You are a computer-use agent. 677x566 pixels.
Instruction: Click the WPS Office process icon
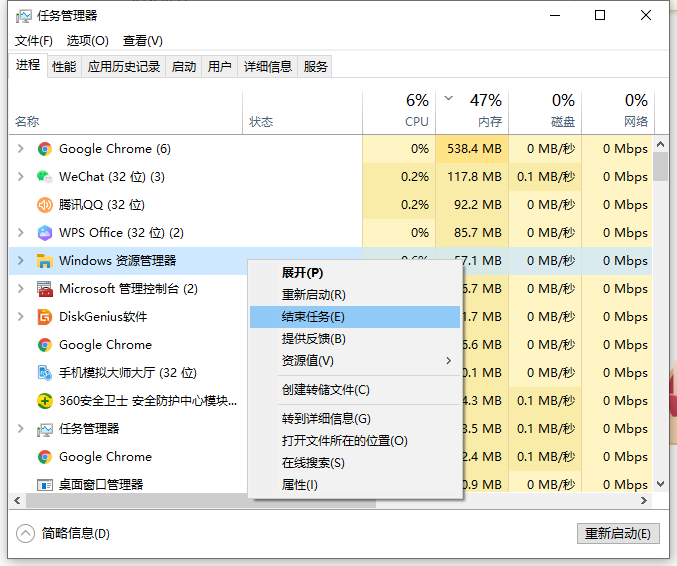click(44, 233)
